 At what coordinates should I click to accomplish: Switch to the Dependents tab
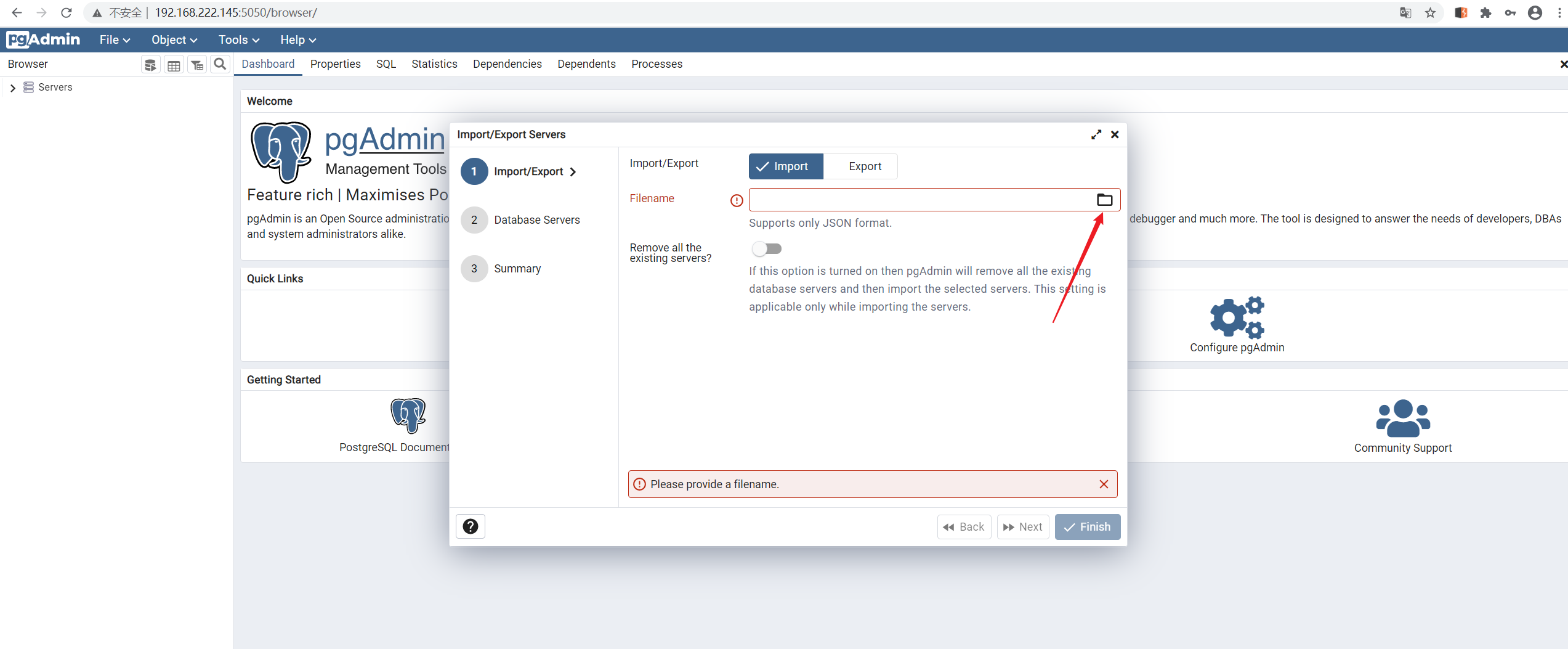tap(586, 64)
